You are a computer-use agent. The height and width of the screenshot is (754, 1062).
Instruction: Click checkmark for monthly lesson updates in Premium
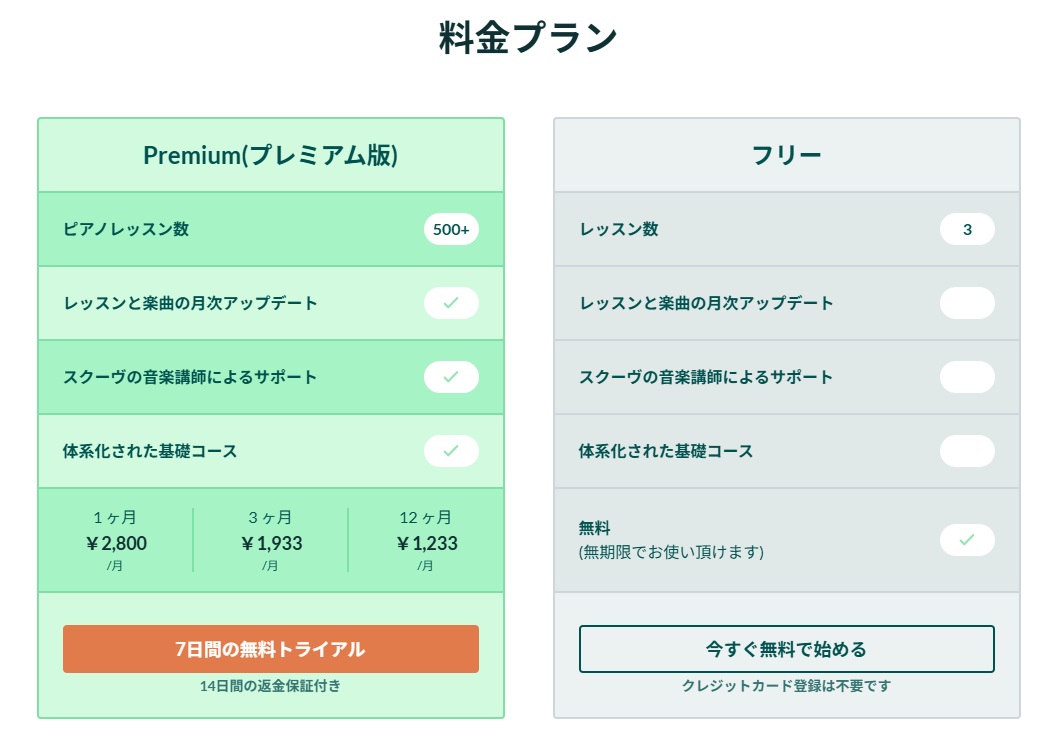pyautogui.click(x=451, y=303)
